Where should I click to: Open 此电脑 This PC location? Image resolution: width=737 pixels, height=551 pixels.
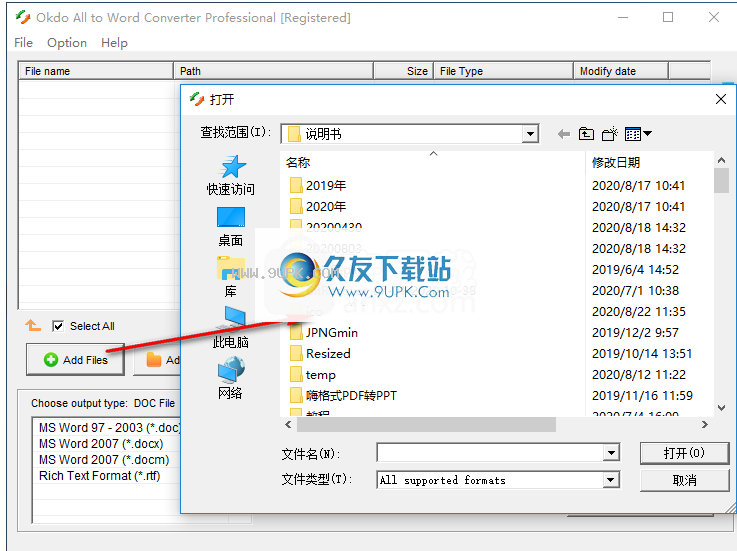[230, 328]
